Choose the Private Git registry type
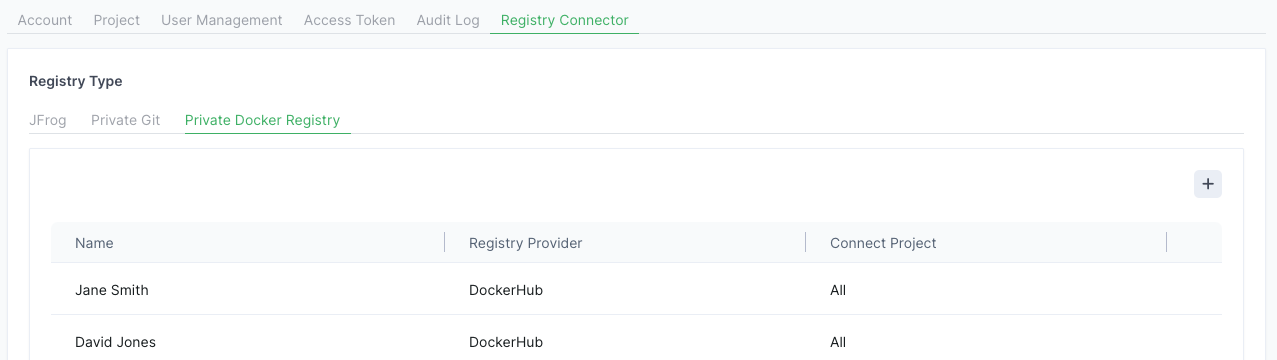1277x360 pixels. (x=126, y=120)
